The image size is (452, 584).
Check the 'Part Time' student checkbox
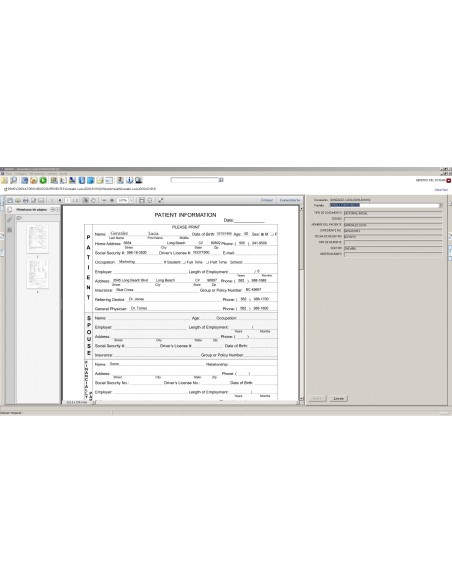coord(208,263)
